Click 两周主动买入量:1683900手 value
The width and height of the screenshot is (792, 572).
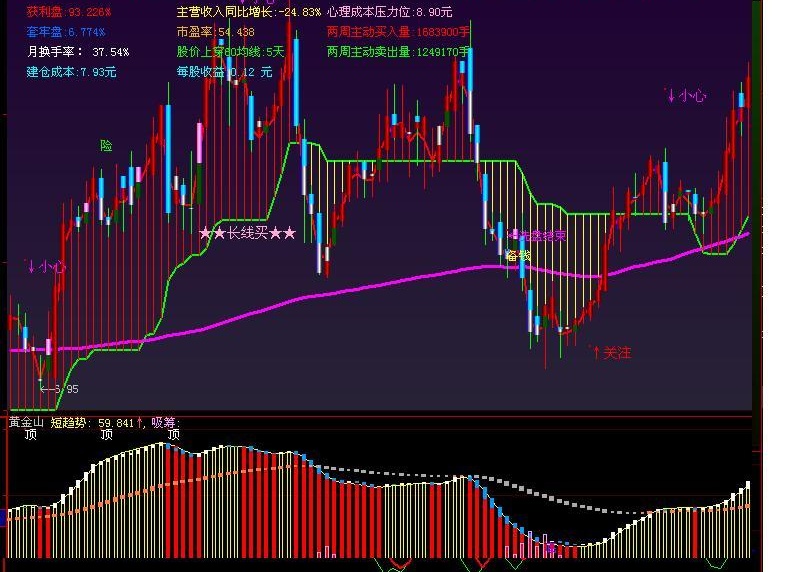click(398, 32)
